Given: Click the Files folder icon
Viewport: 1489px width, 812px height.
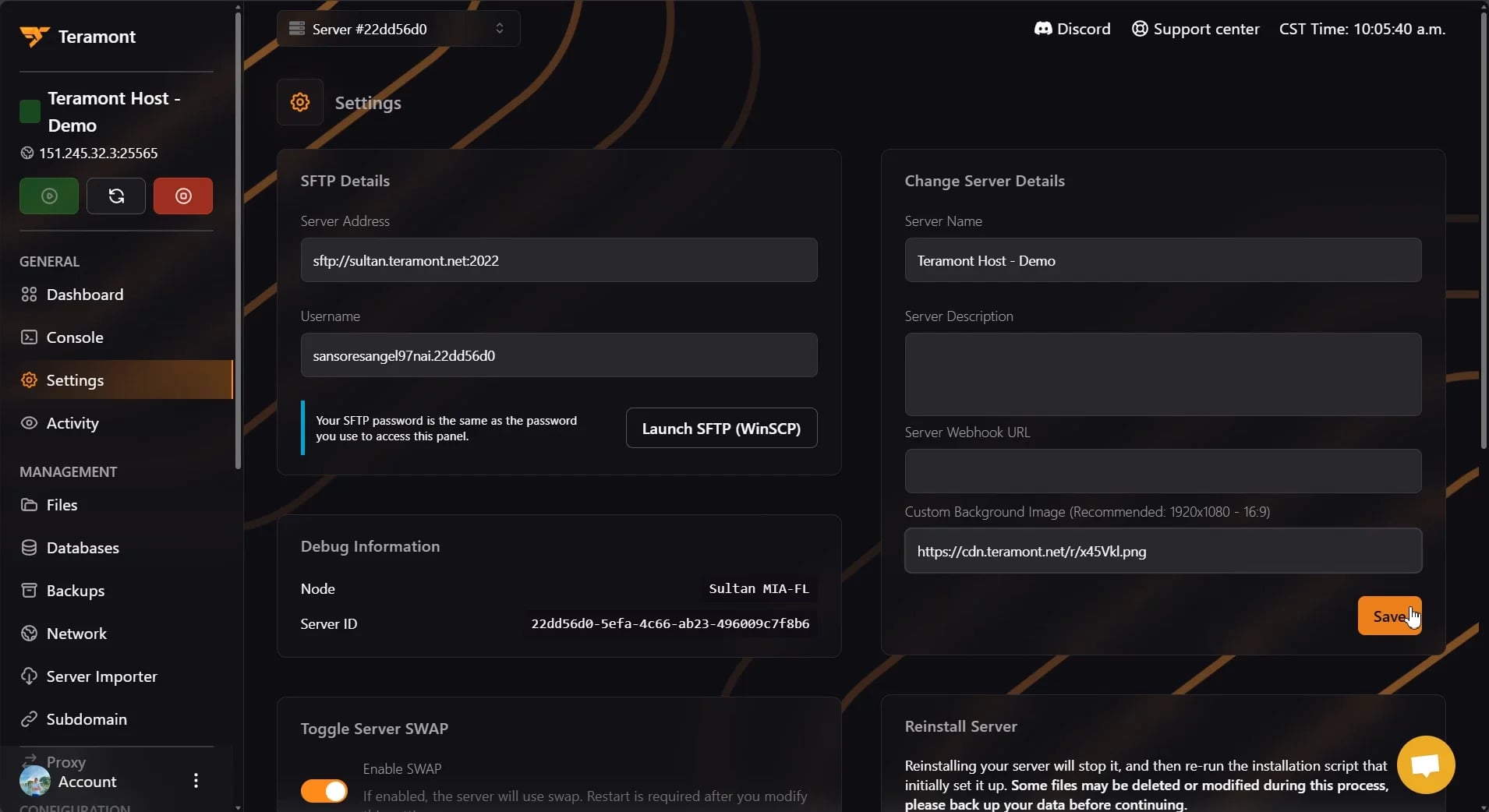Looking at the screenshot, I should point(29,505).
